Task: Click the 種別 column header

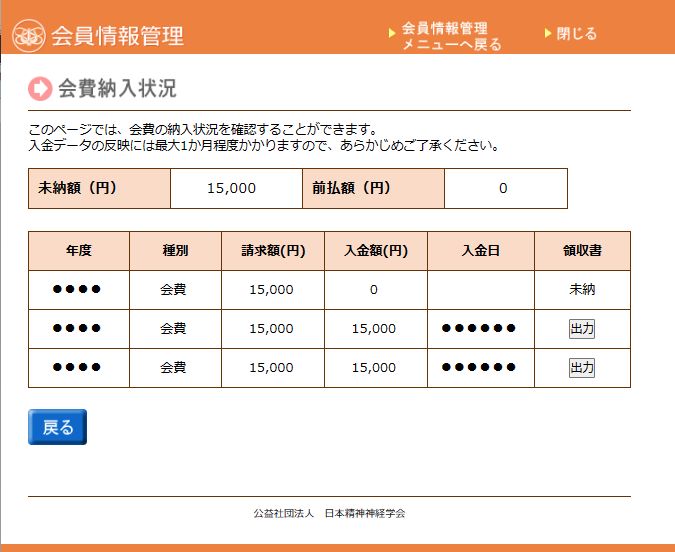Action: [x=175, y=251]
